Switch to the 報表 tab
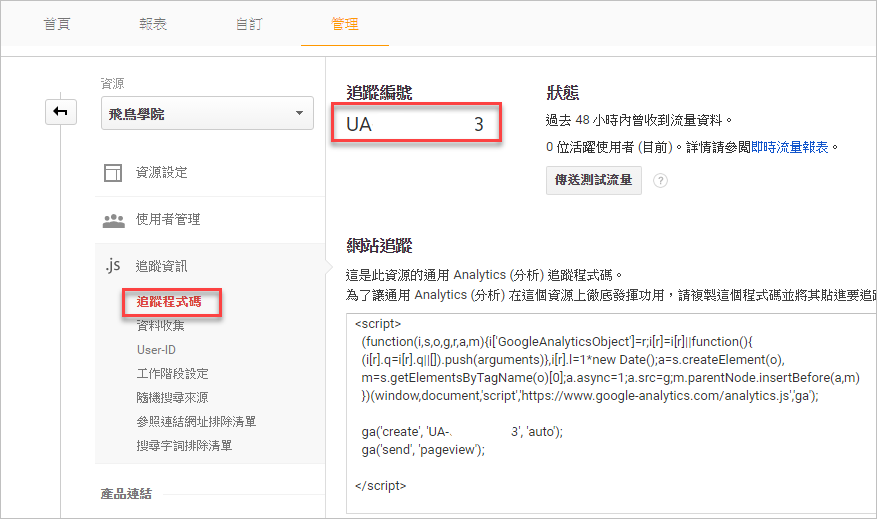The height and width of the screenshot is (519, 877). pos(153,24)
